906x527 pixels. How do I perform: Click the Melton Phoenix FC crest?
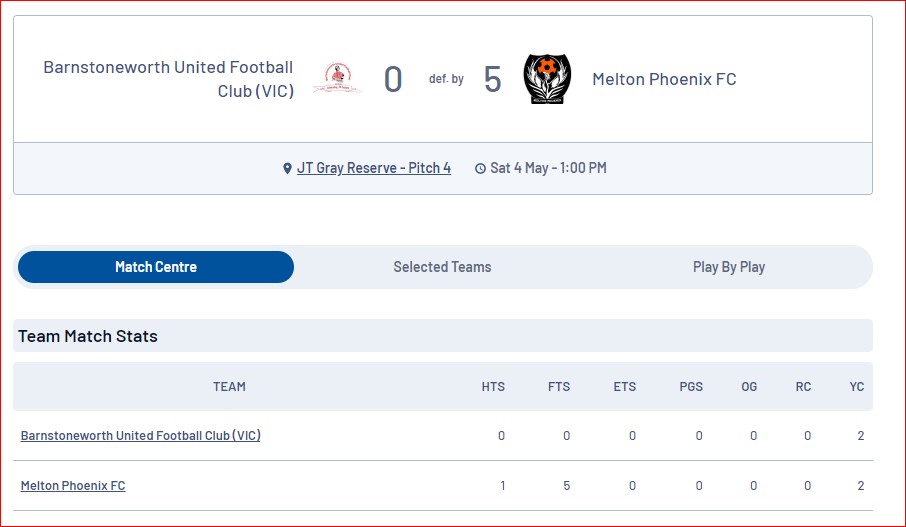point(547,79)
